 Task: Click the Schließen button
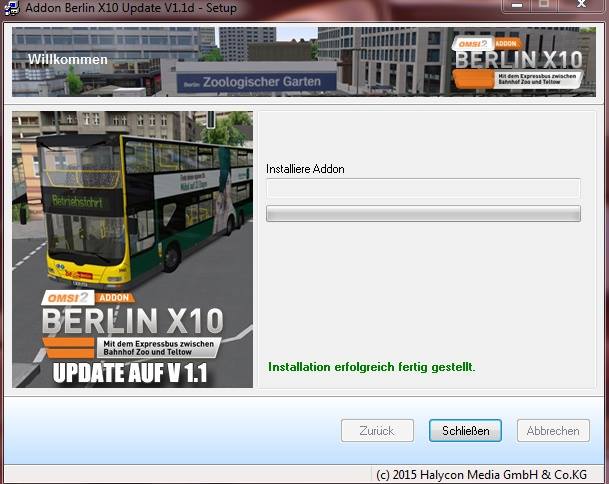tap(465, 430)
